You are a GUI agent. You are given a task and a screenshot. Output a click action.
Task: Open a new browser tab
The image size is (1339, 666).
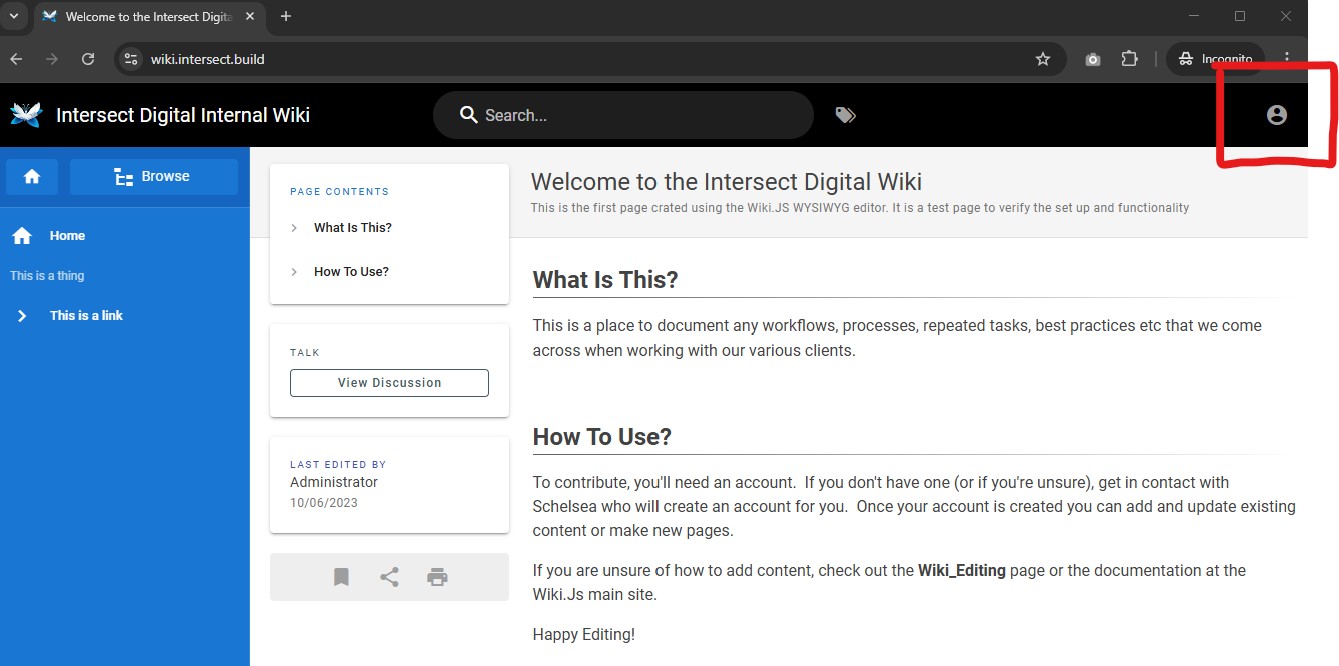[286, 16]
